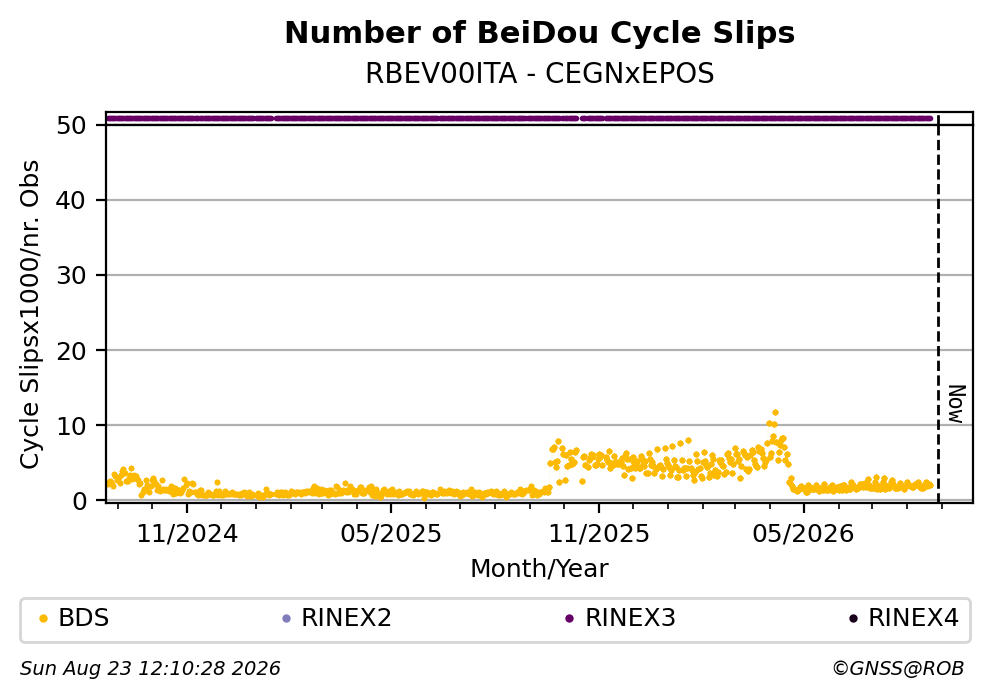
Task: Click the 11/2024 x-axis tick label
Action: [187, 534]
